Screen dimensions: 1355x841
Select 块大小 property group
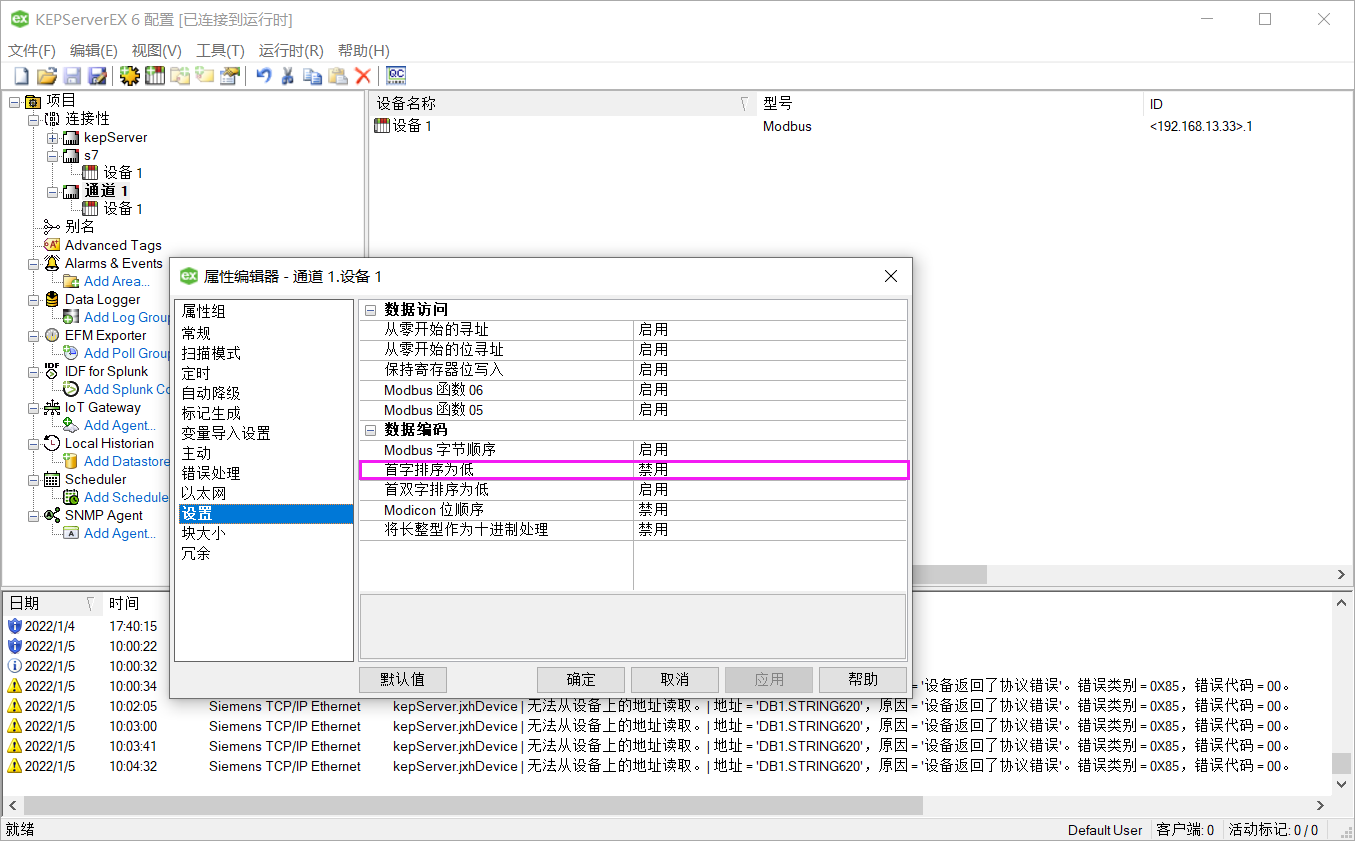204,533
